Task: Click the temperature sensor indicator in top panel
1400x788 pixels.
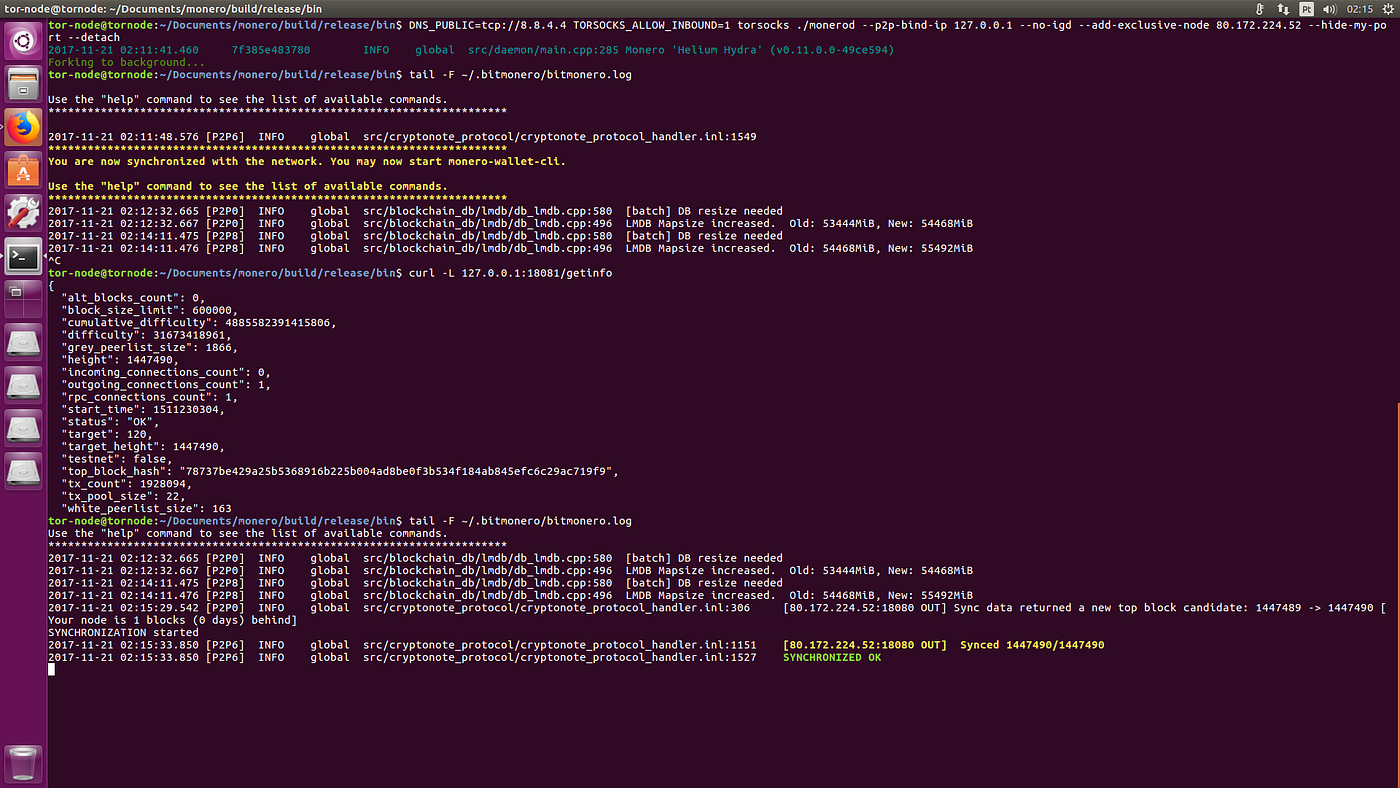Action: (1260, 8)
